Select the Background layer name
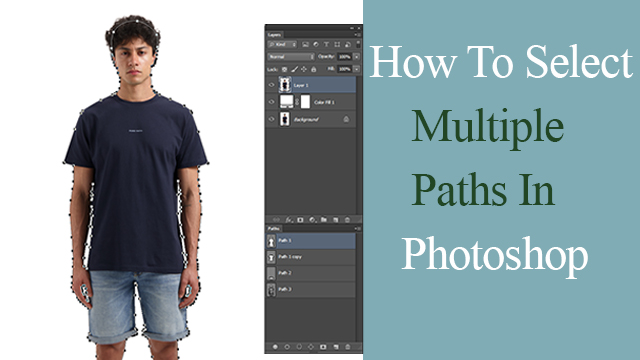 [306, 119]
